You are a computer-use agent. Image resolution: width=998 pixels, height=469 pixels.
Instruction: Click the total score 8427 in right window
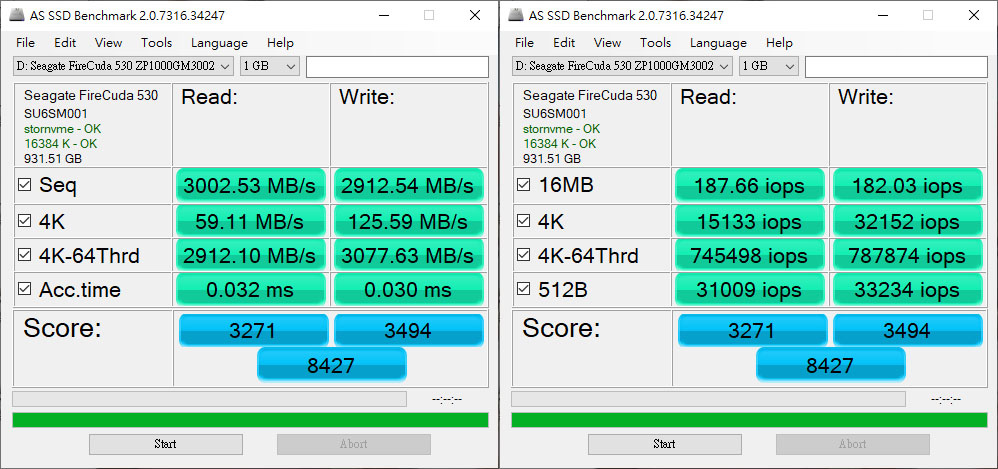tap(830, 365)
